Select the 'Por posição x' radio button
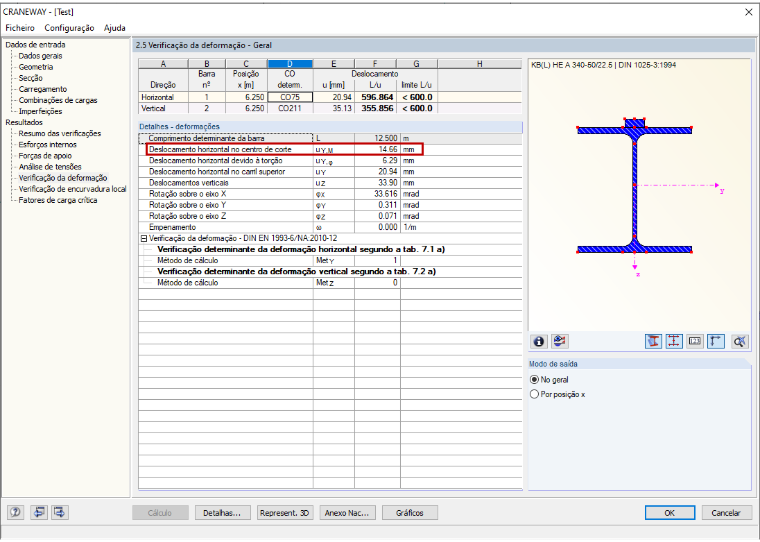The height and width of the screenshot is (542, 760). point(534,394)
